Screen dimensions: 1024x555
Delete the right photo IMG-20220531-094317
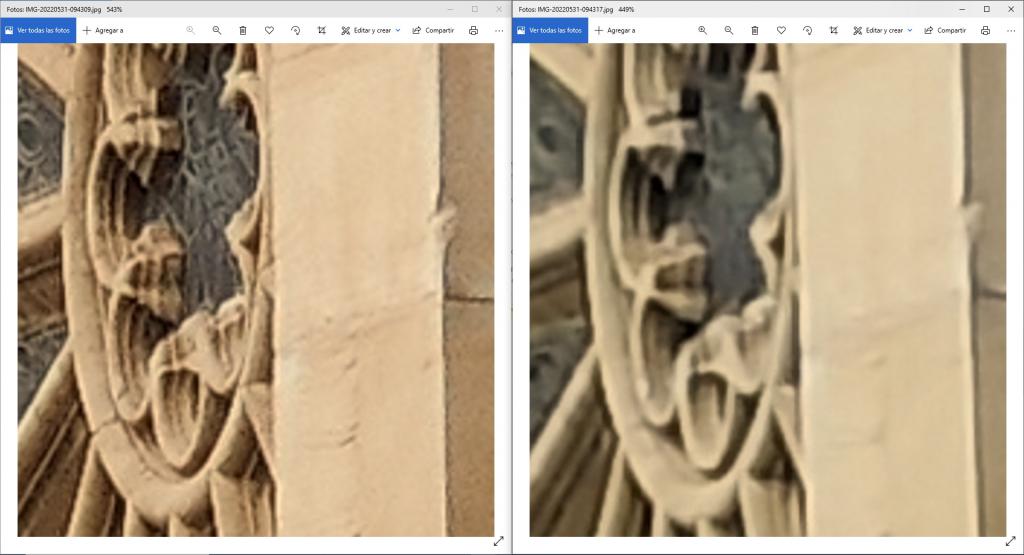click(x=755, y=30)
